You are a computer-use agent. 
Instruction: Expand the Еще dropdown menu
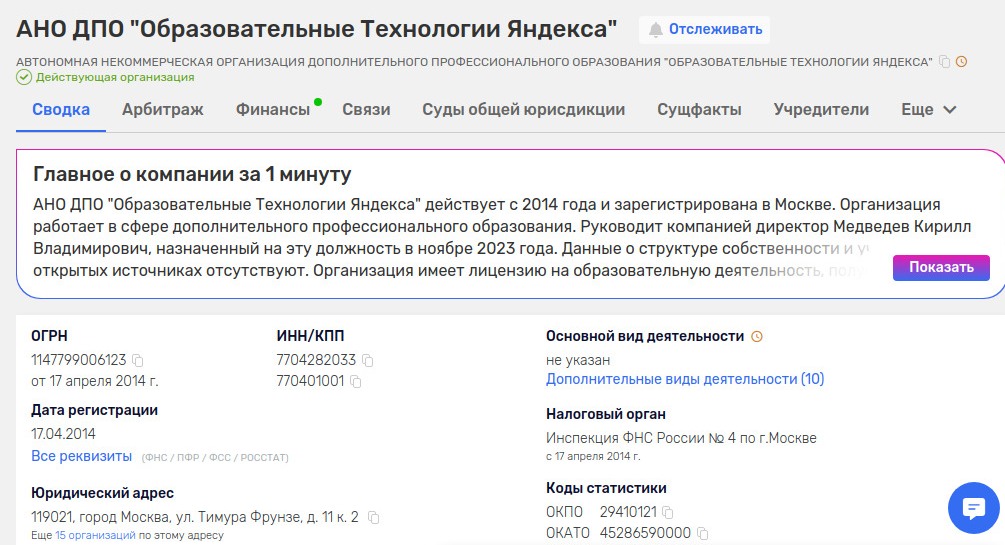(x=929, y=110)
